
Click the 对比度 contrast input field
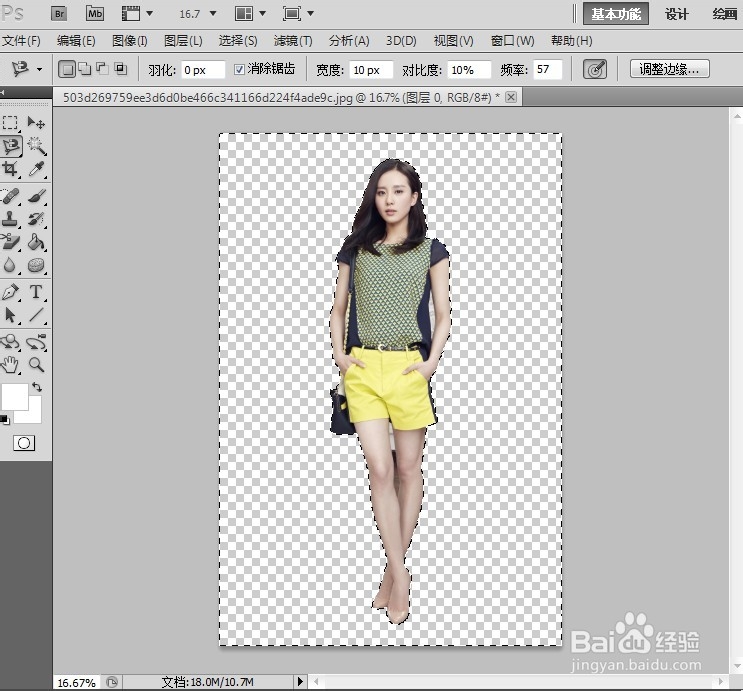[469, 70]
